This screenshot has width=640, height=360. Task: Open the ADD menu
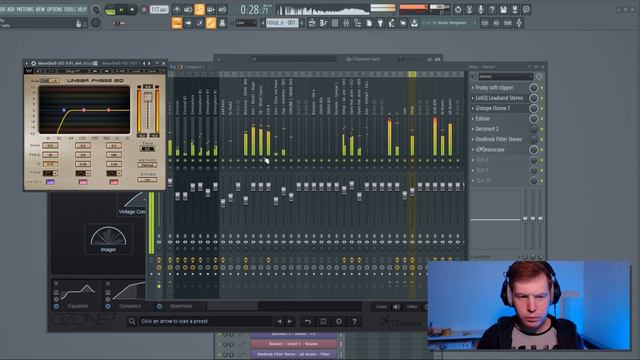click(x=11, y=9)
